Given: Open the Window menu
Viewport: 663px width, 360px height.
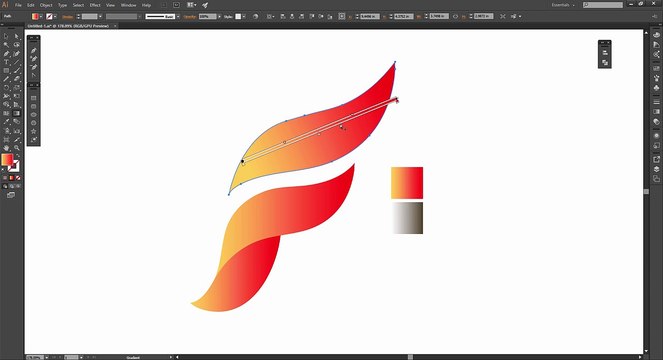Looking at the screenshot, I should click(x=129, y=5).
